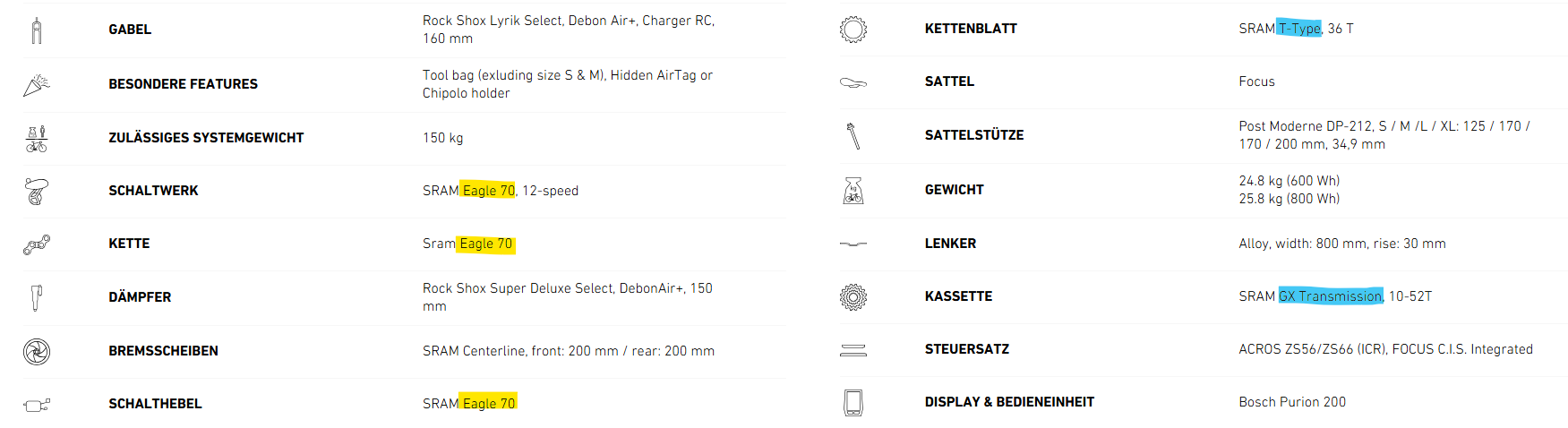Image resolution: width=1568 pixels, height=428 pixels.
Task: Click the blue-highlighted GX Transmission text
Action: click(x=1331, y=296)
